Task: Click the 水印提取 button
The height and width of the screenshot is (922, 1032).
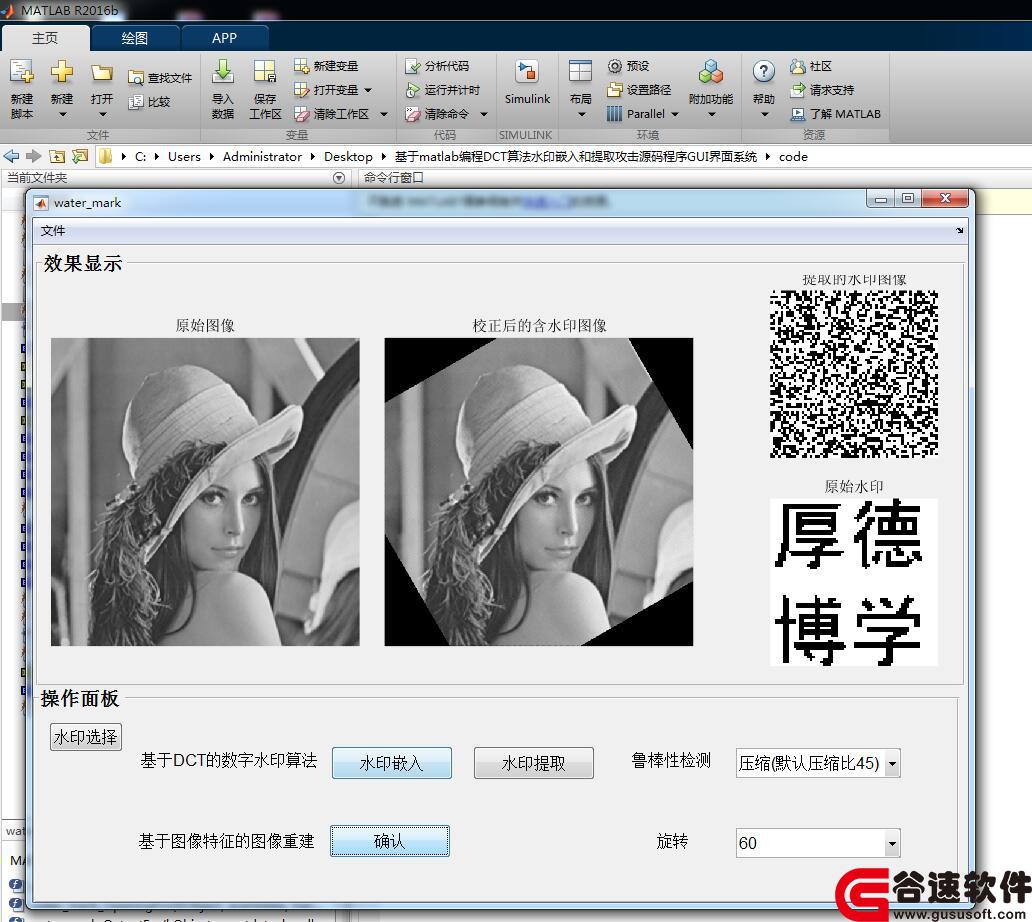Action: (x=534, y=763)
